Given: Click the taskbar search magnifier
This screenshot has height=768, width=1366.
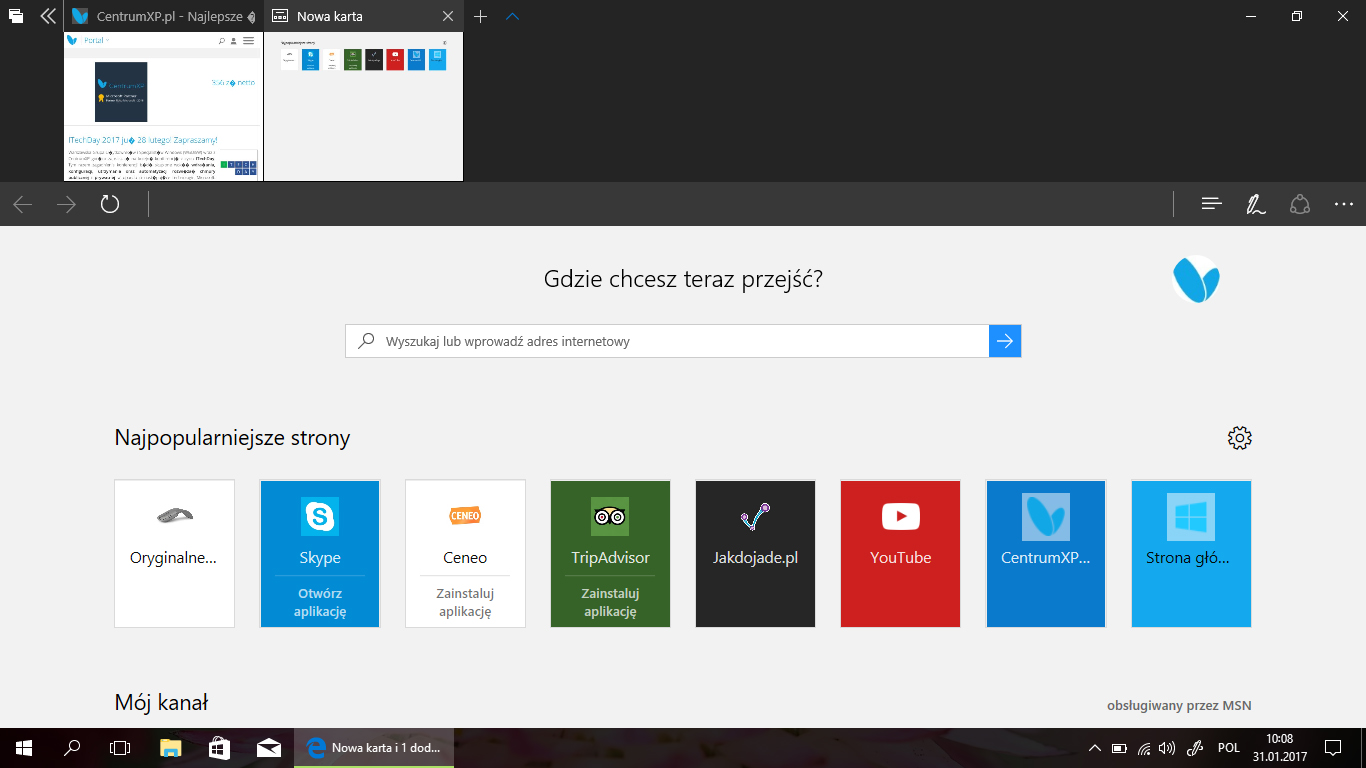Looking at the screenshot, I should point(72,748).
